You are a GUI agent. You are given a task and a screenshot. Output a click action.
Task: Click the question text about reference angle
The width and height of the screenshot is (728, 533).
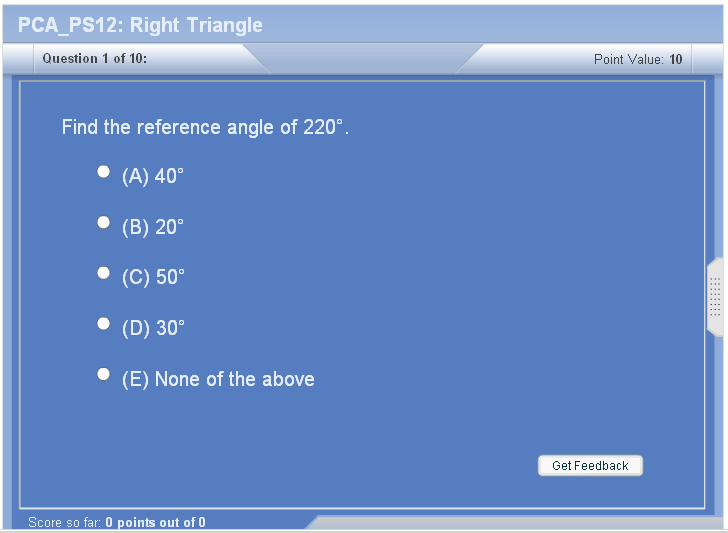(205, 127)
